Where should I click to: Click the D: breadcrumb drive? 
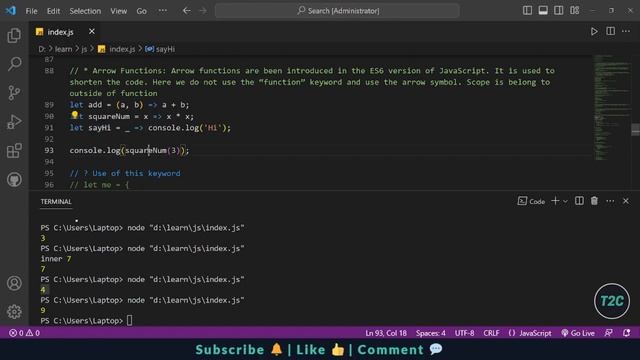click(42, 49)
